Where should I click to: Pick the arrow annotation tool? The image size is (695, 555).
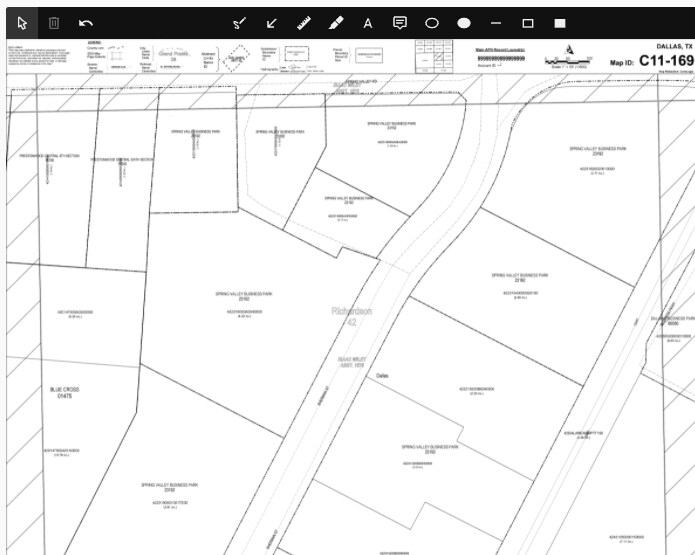tap(271, 22)
